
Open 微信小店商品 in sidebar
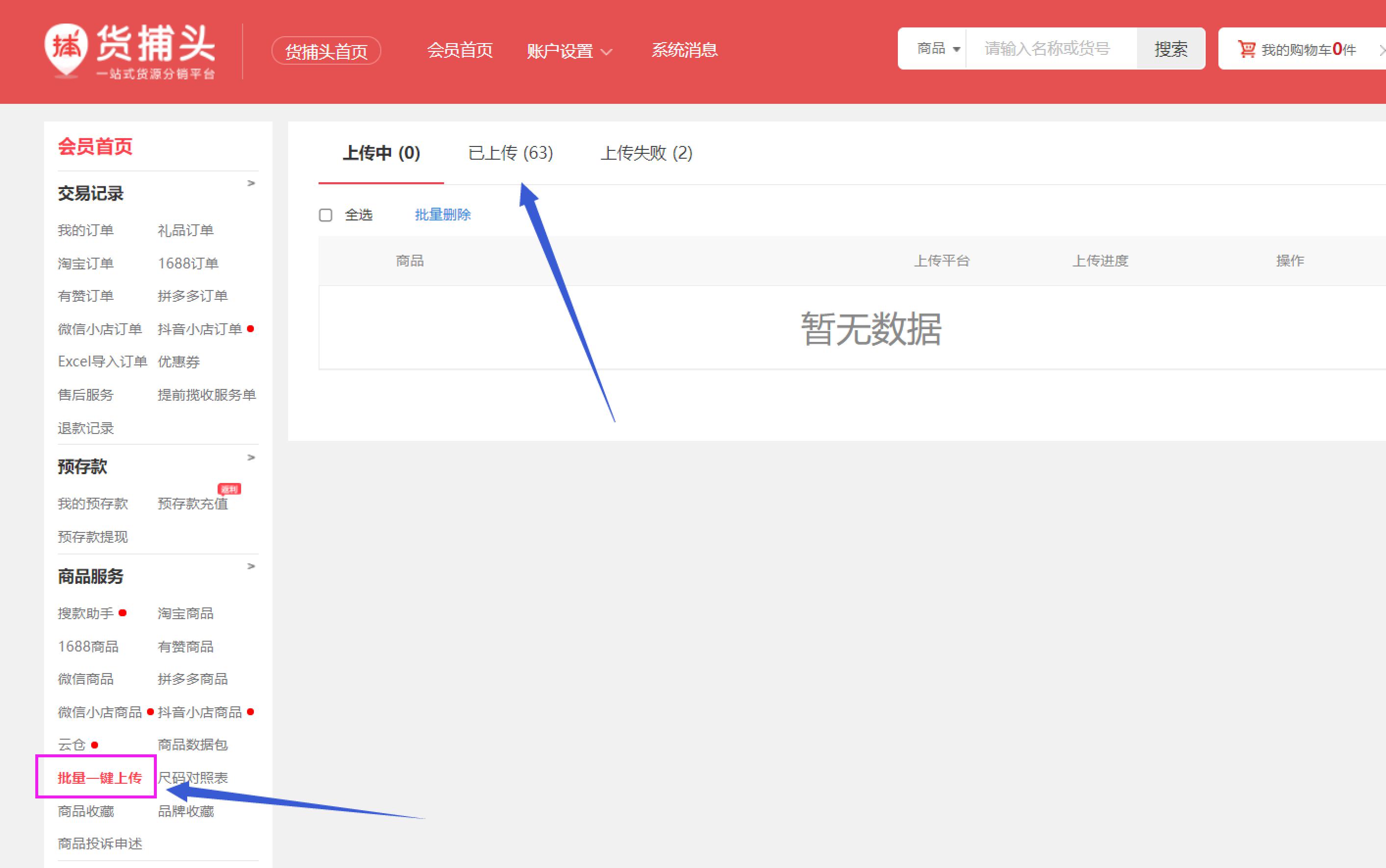(x=99, y=712)
